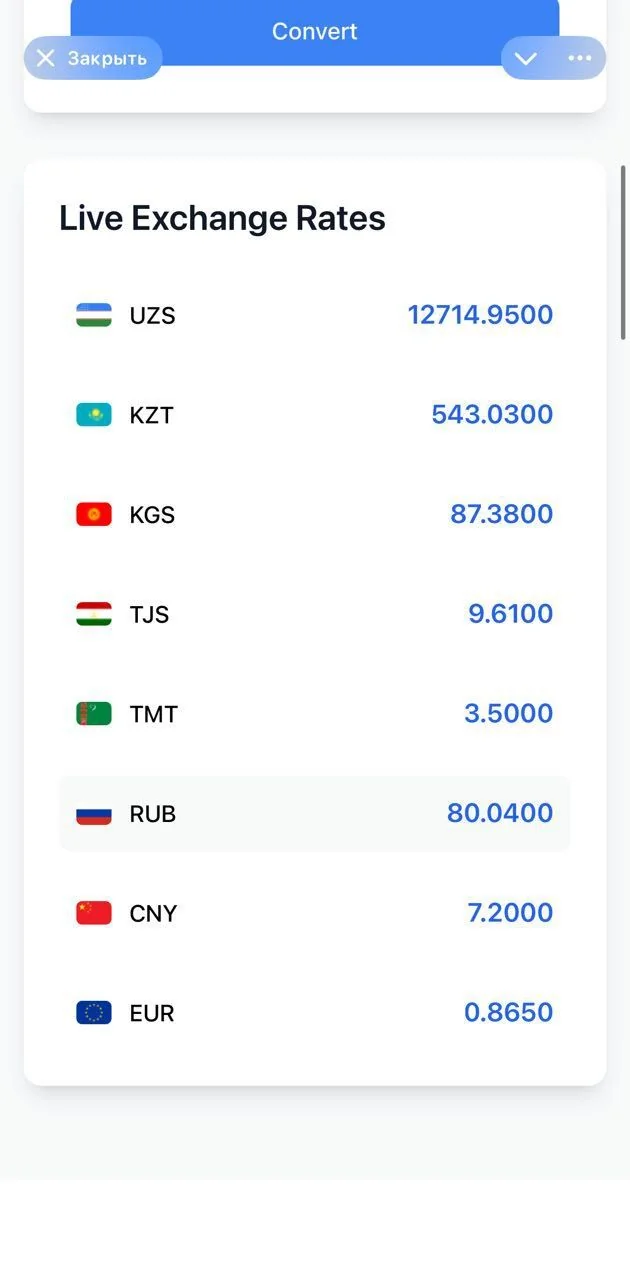Open the three-dots more options menu
This screenshot has height=1280, width=630.
[580, 58]
